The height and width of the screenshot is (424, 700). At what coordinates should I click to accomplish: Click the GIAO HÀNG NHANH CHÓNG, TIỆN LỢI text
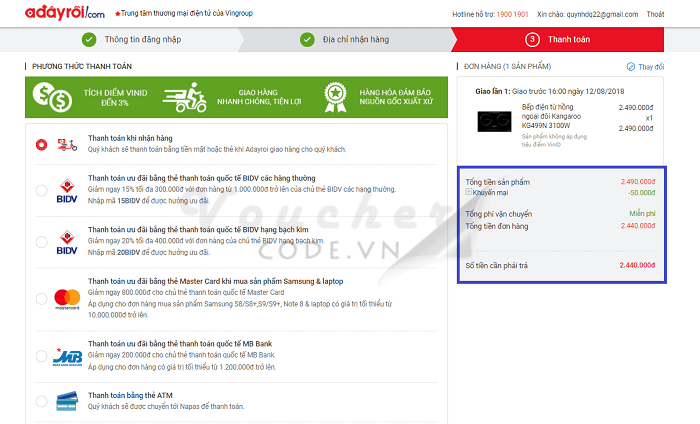coord(259,97)
